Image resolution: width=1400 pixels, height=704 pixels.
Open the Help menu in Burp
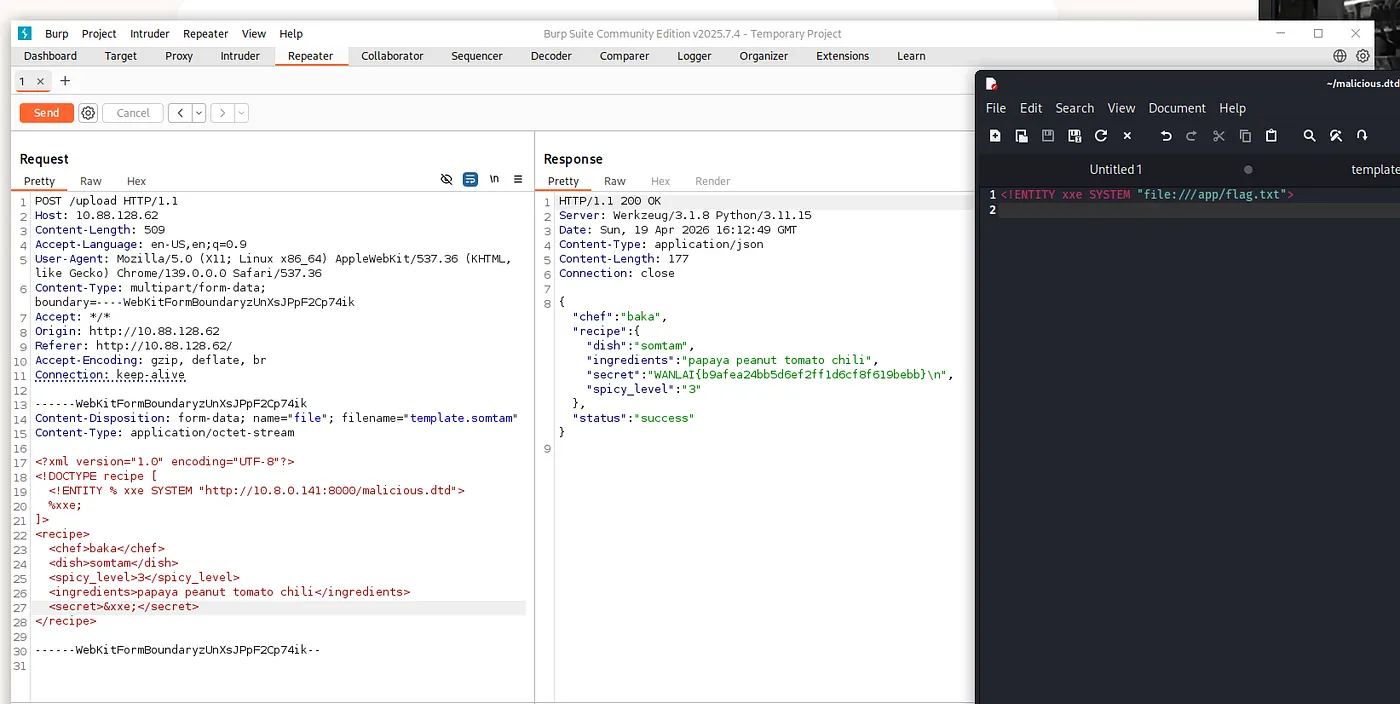tap(291, 34)
